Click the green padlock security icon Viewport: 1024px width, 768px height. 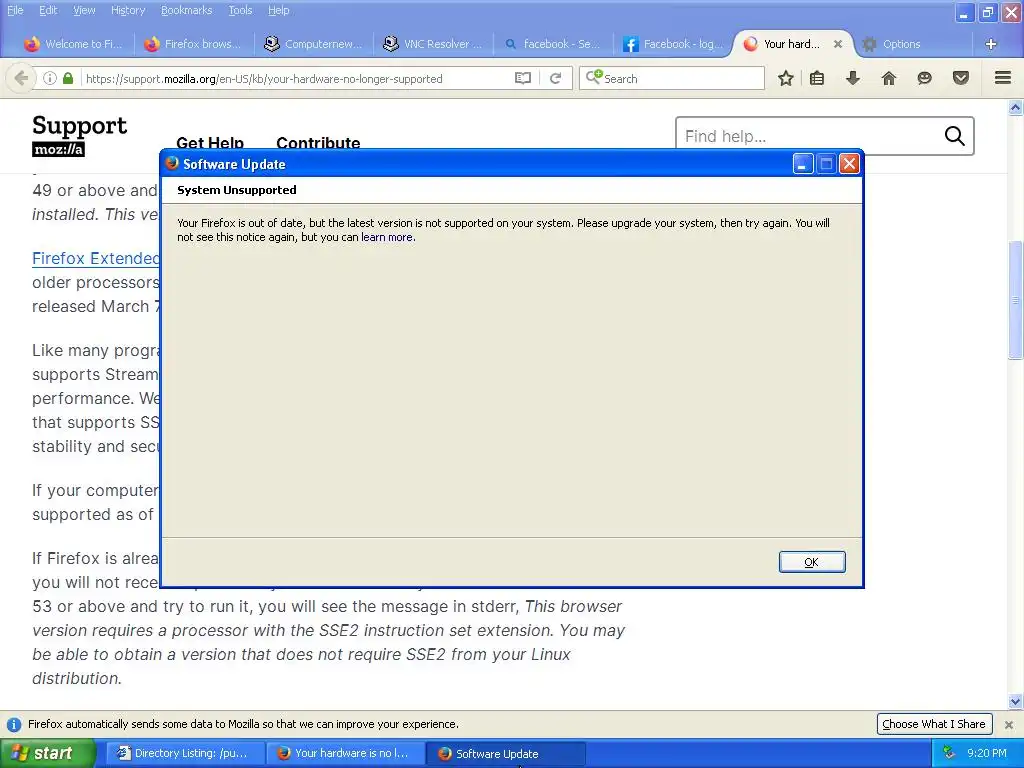(x=68, y=78)
